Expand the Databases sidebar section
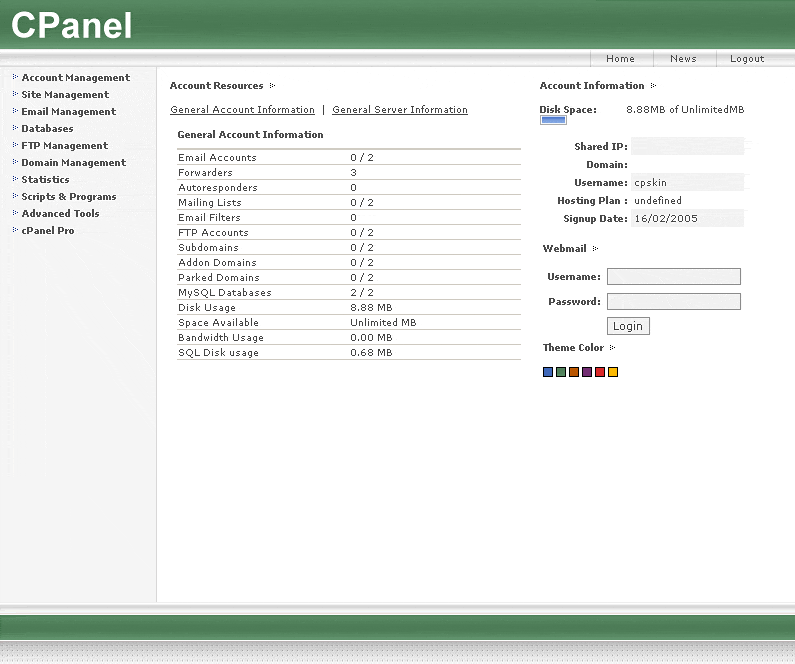 (47, 129)
